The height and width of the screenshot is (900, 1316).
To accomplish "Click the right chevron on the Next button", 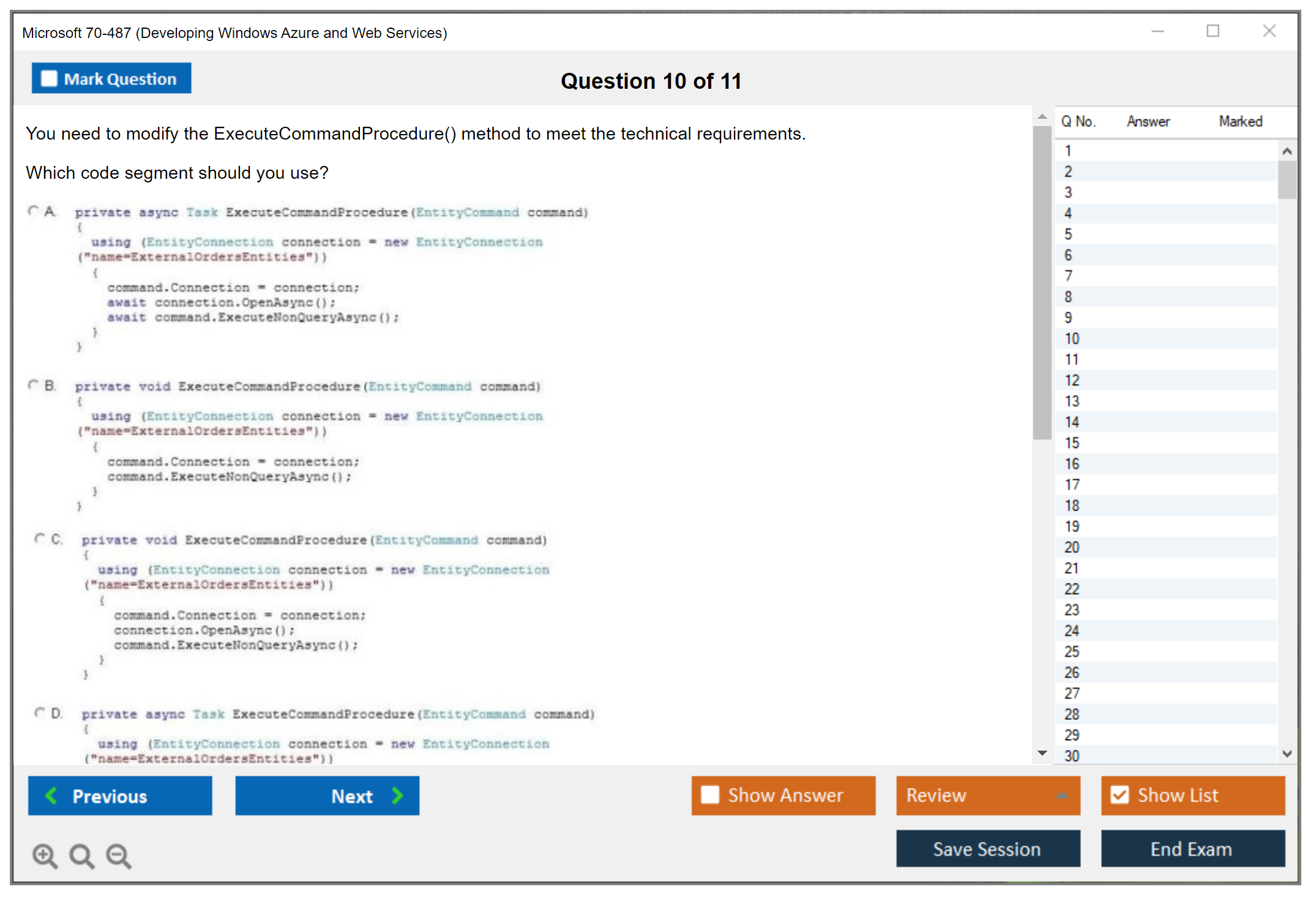I will tap(397, 795).
